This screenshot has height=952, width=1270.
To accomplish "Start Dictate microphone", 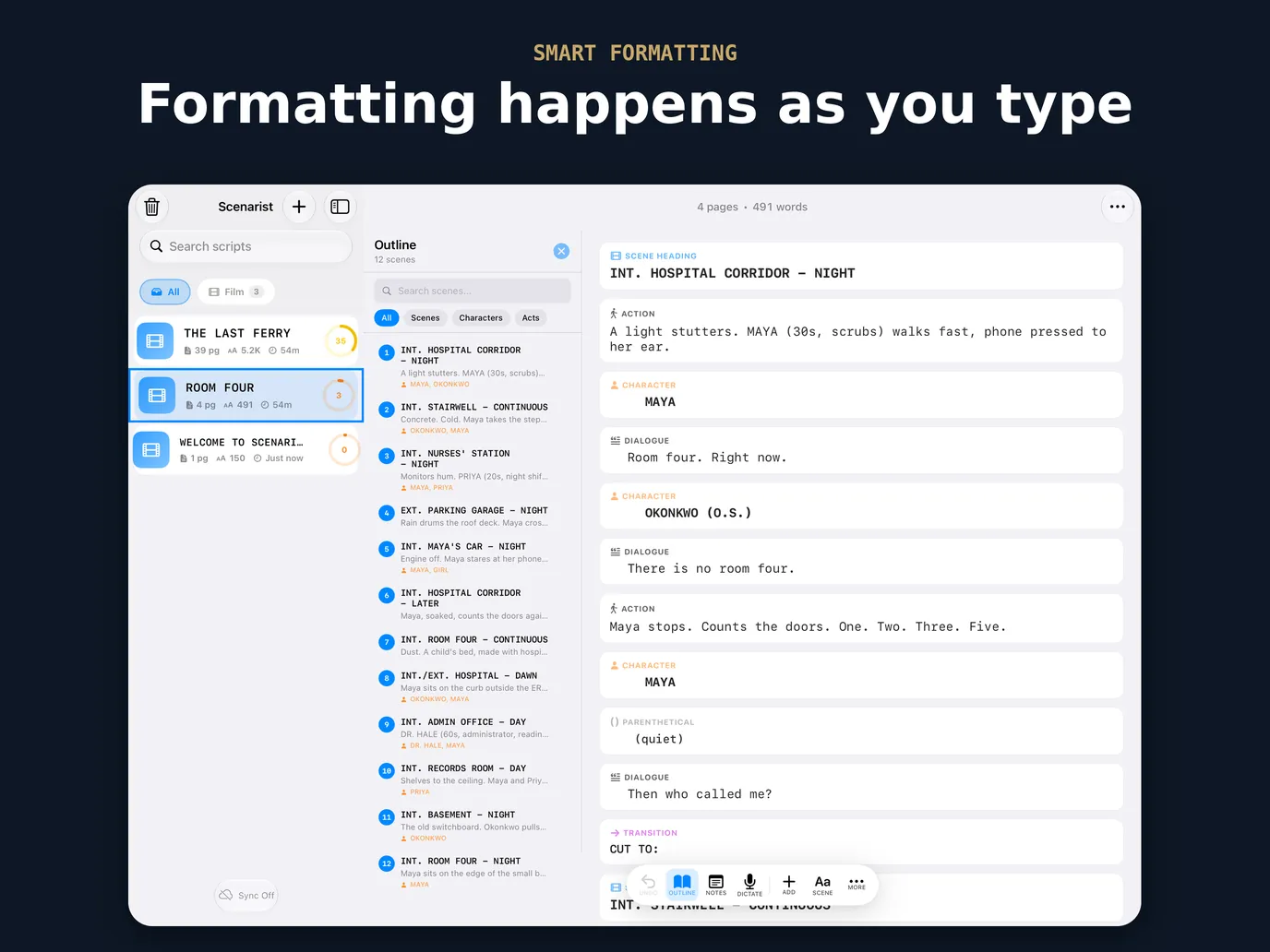I will [x=749, y=885].
